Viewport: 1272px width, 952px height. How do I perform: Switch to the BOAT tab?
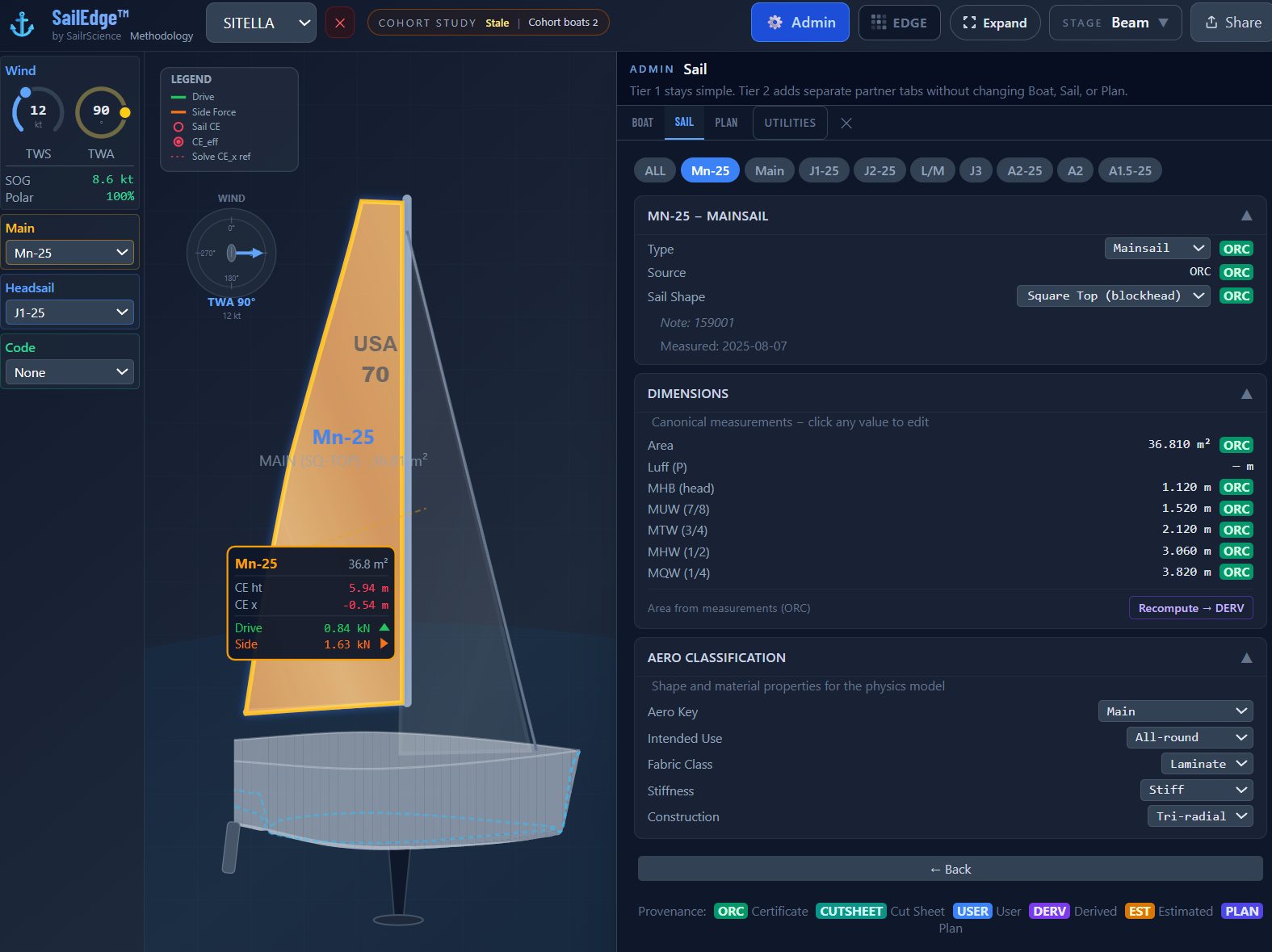tap(643, 123)
